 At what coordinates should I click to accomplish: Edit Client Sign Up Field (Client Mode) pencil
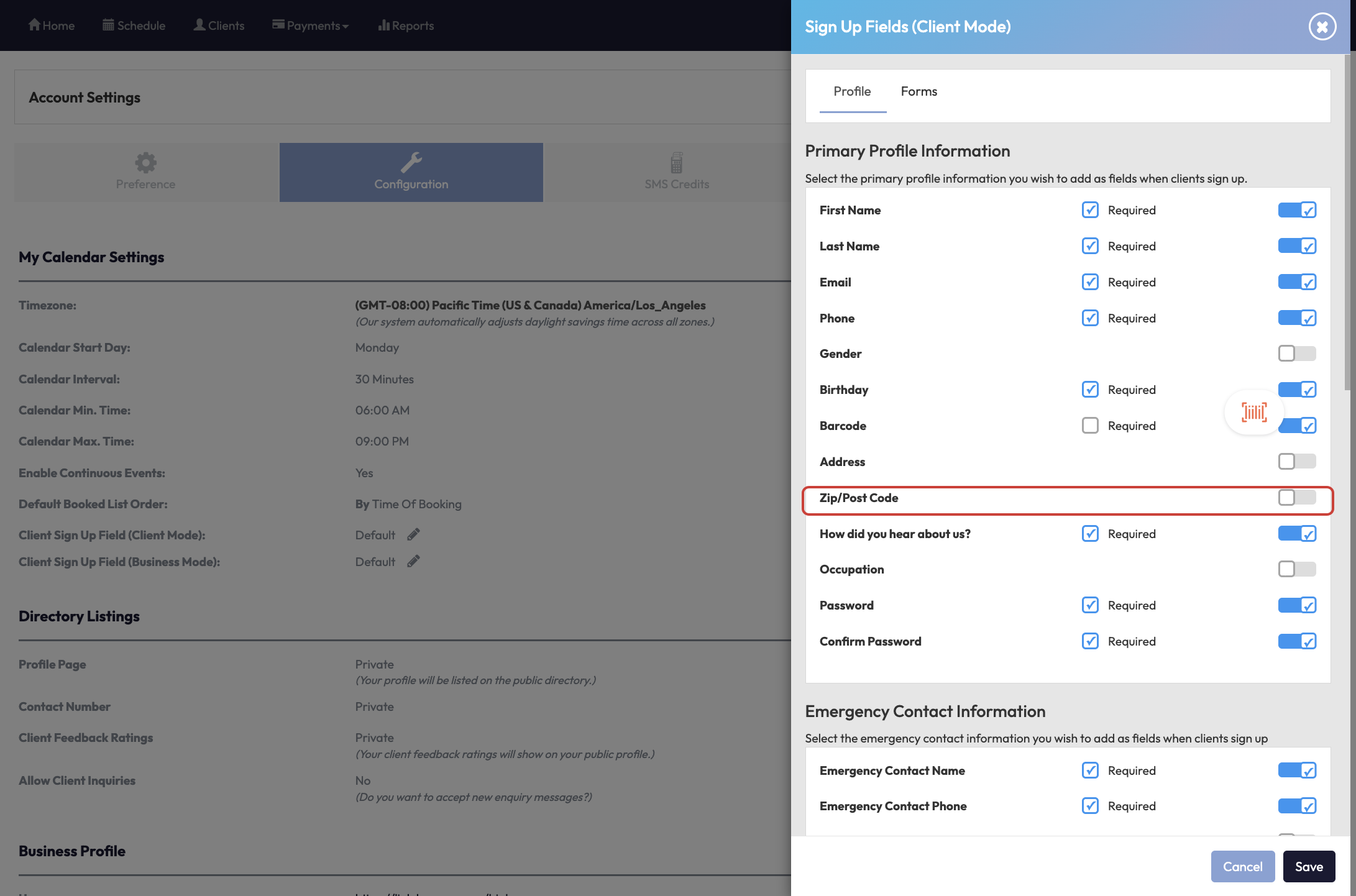pyautogui.click(x=413, y=534)
